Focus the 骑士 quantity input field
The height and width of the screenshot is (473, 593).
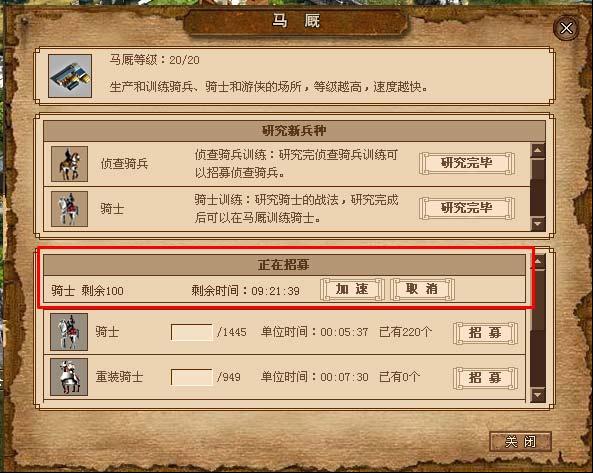click(x=192, y=332)
